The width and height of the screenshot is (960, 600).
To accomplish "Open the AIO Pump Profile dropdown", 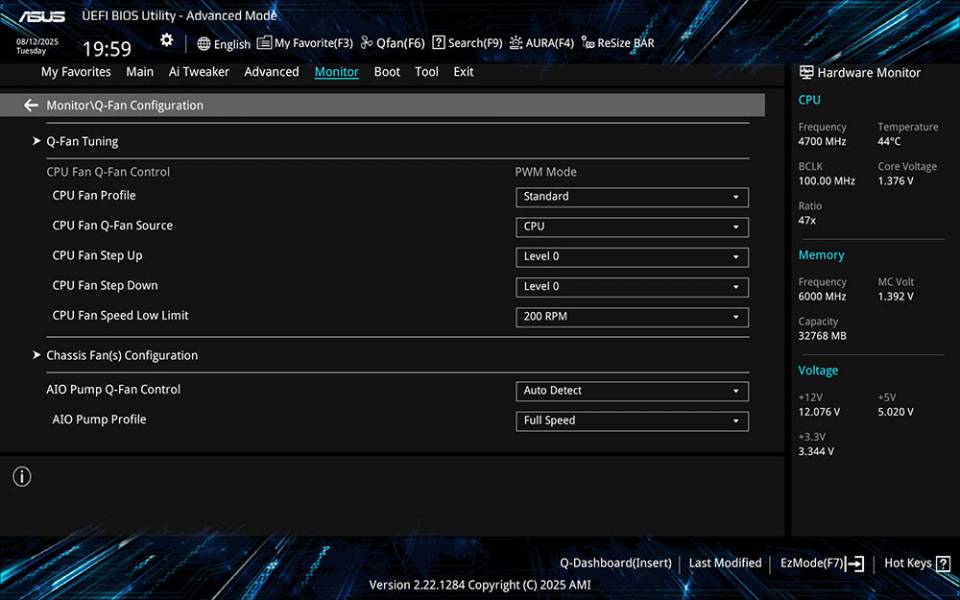I will point(631,420).
